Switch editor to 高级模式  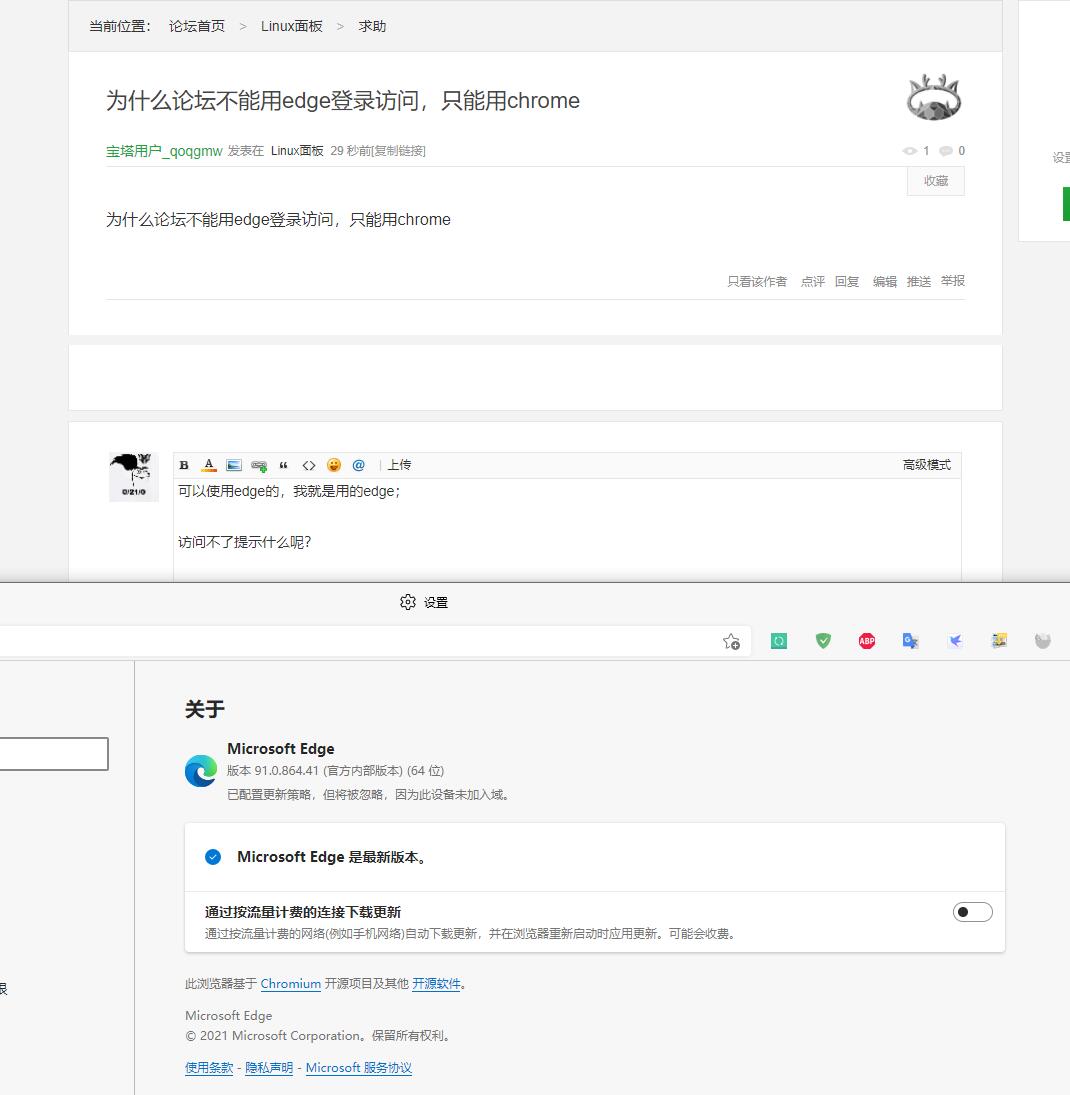[926, 465]
